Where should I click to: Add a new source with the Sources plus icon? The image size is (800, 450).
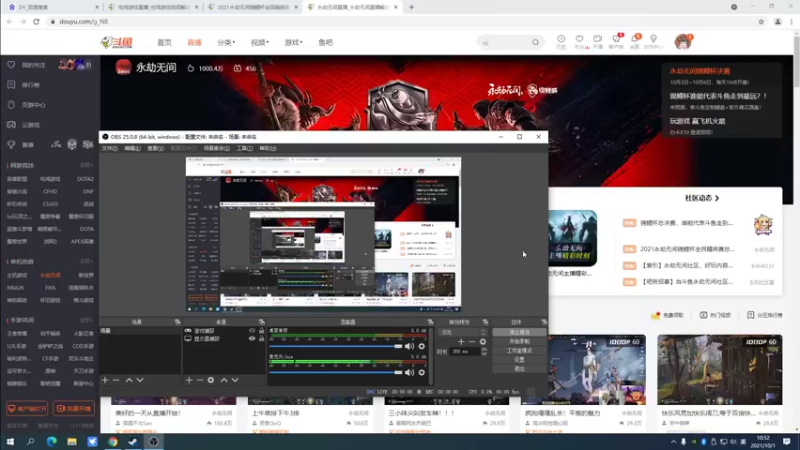(189, 380)
